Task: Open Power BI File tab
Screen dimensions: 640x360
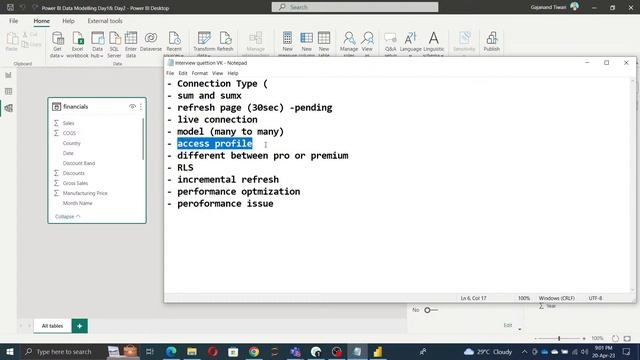Action: [13, 21]
